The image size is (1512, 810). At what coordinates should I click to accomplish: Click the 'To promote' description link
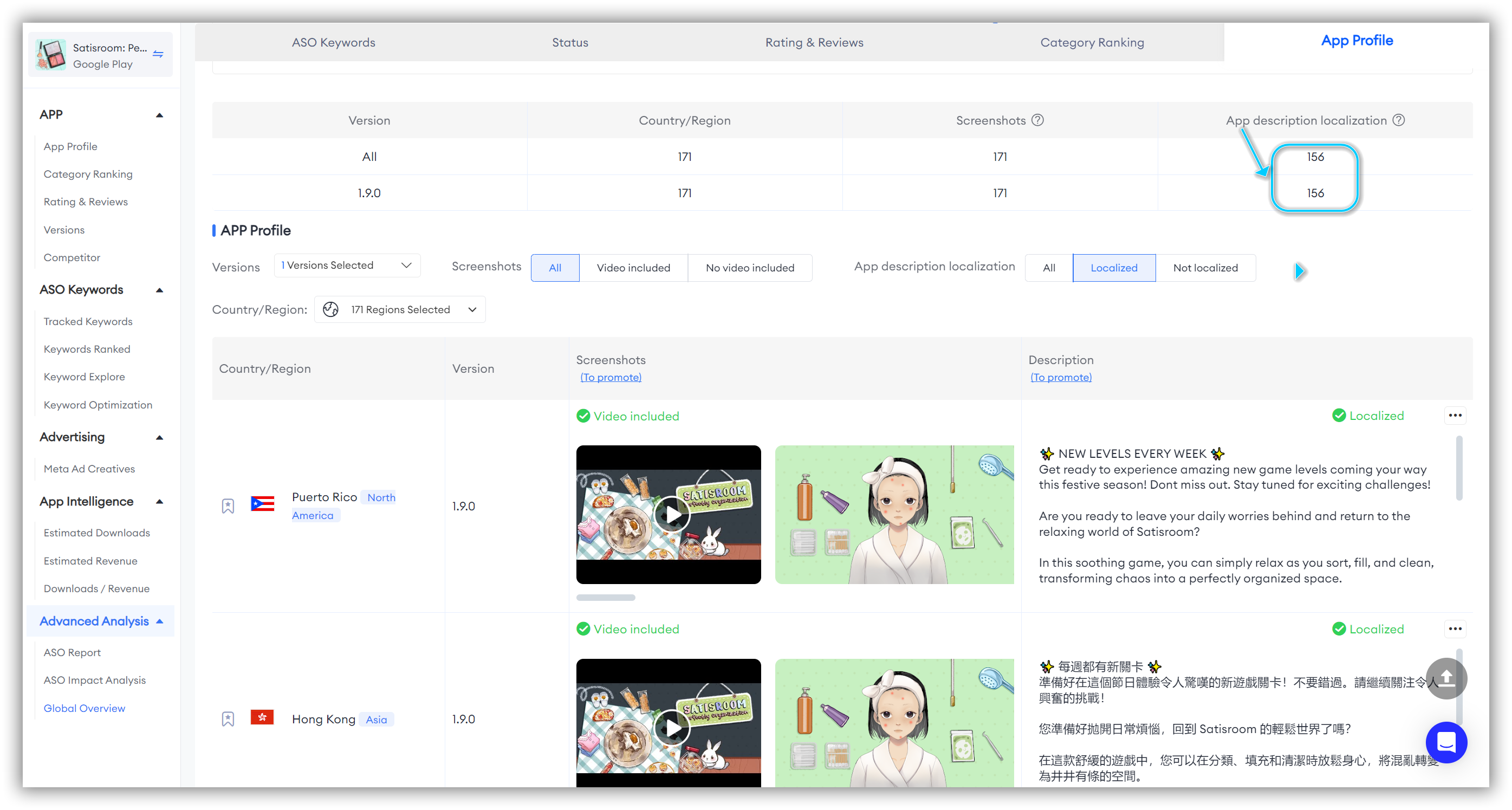(1061, 377)
